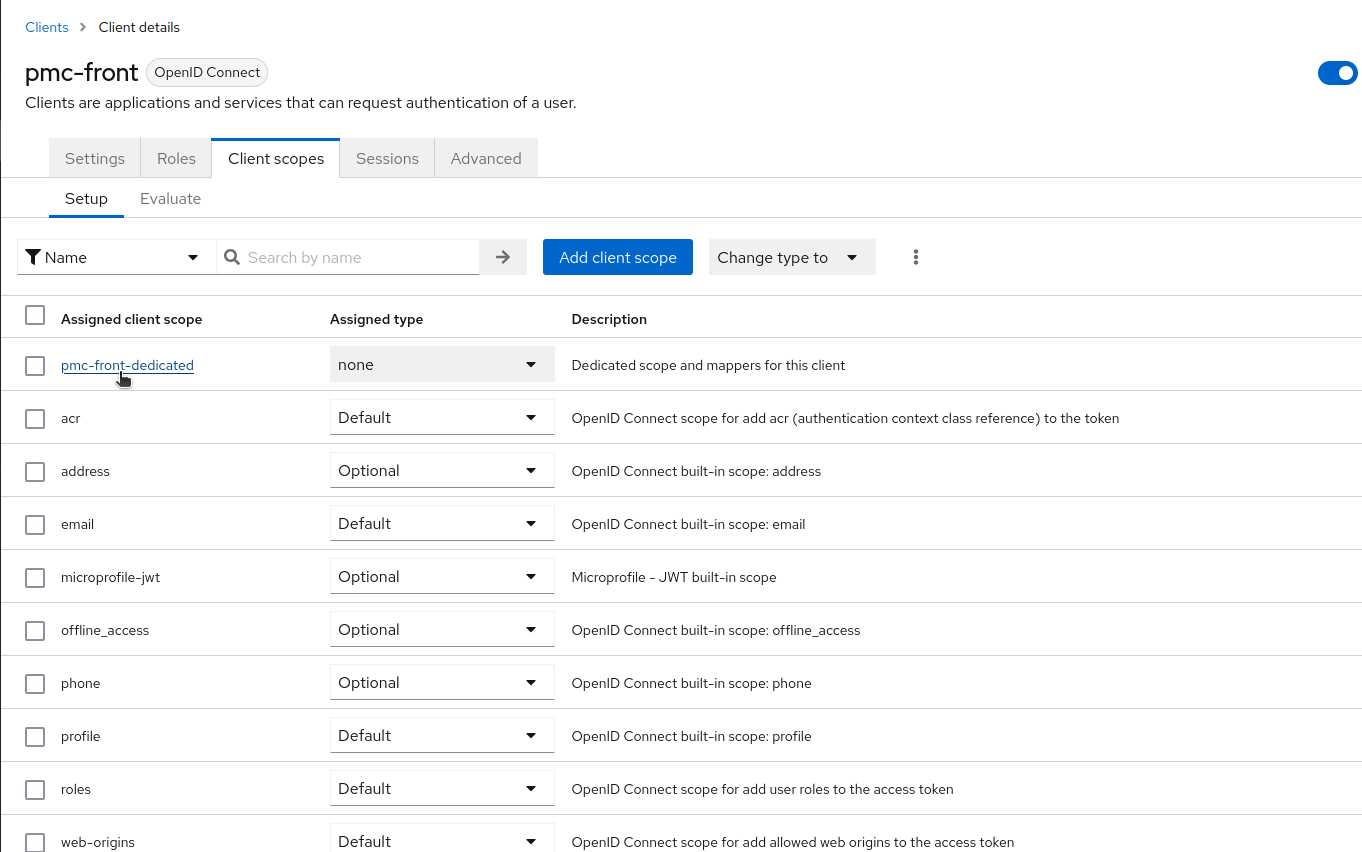Open the kebab more-options menu
The width and height of the screenshot is (1362, 852).
[915, 257]
